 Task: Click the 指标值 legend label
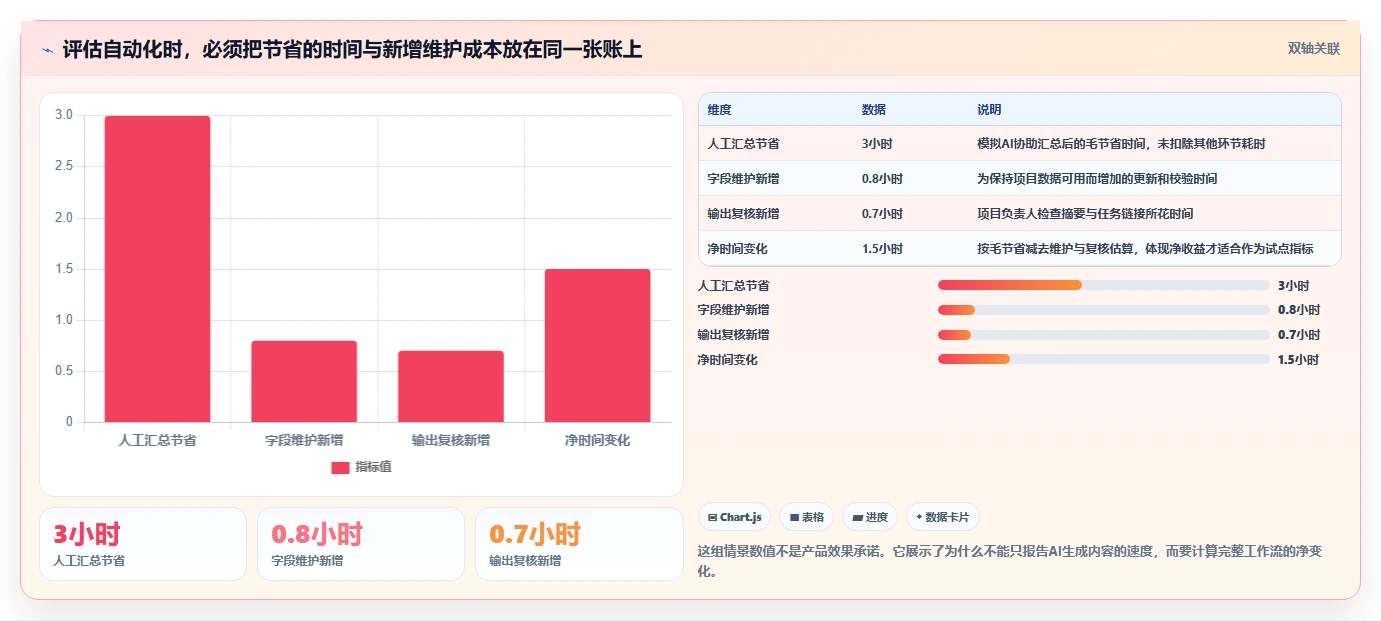coord(373,467)
